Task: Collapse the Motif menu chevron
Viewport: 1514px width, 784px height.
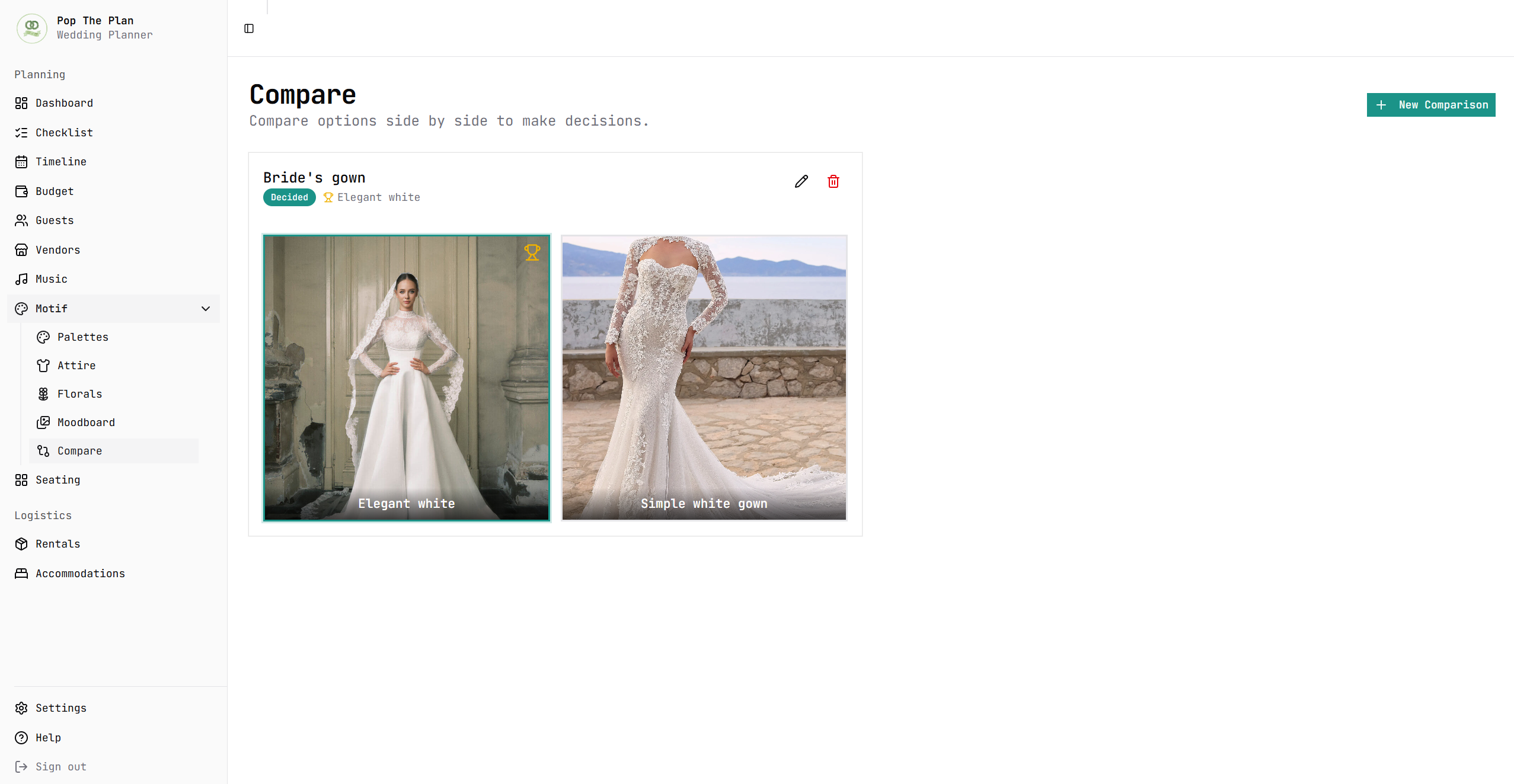Action: (206, 309)
